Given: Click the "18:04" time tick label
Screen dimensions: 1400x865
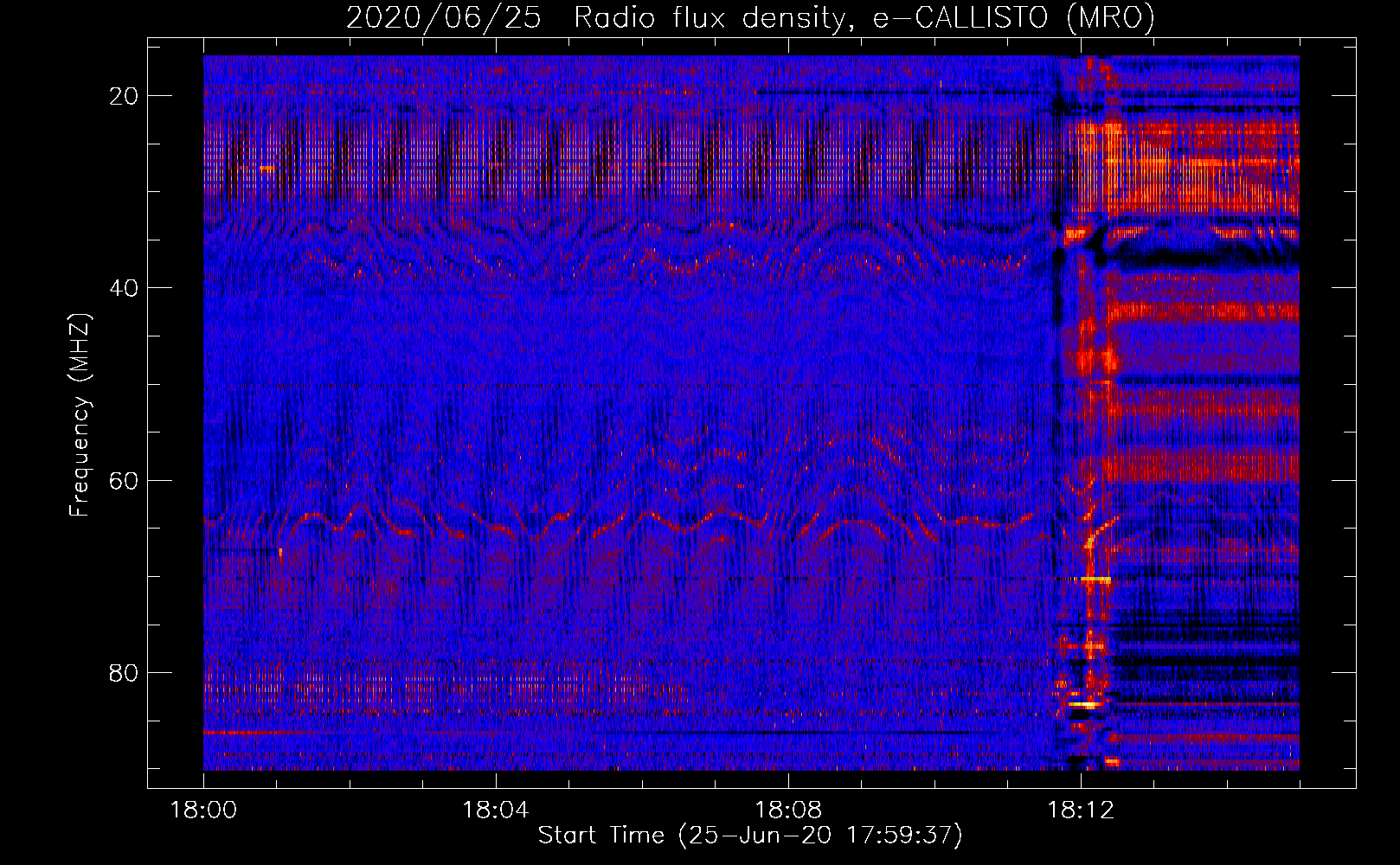Looking at the screenshot, I should (x=496, y=811).
